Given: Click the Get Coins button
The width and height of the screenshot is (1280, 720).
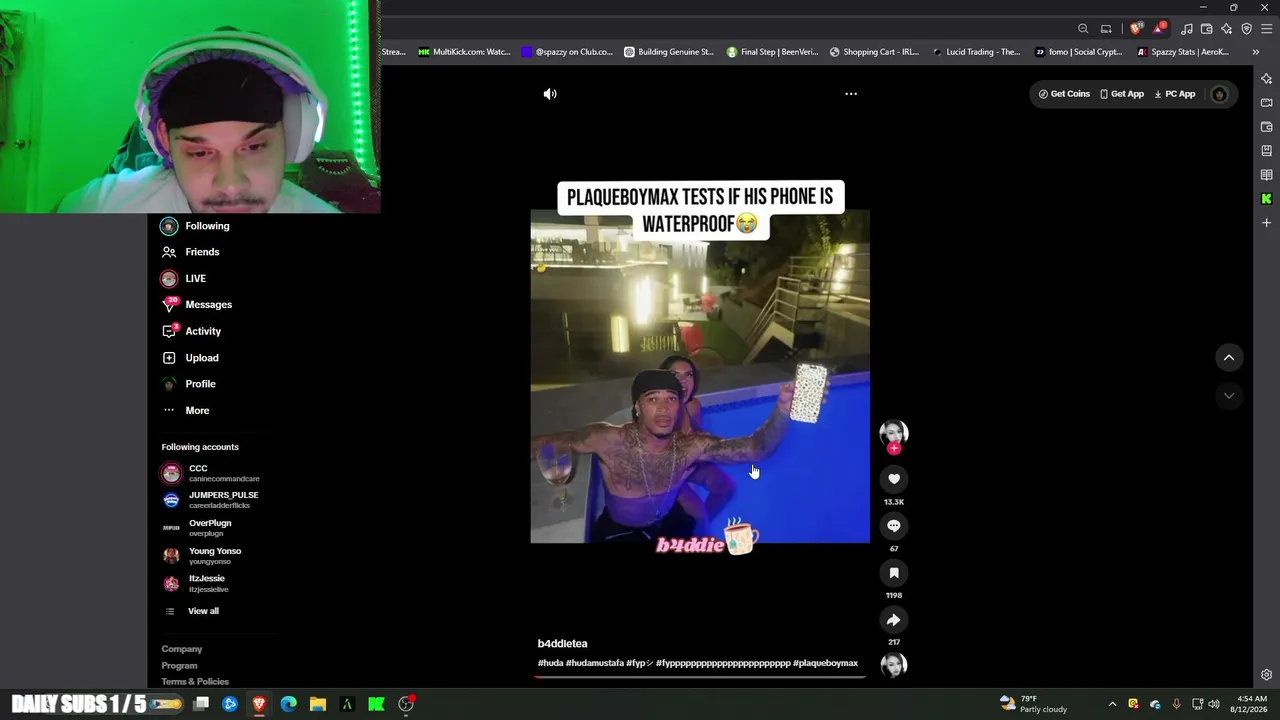Looking at the screenshot, I should point(1064,94).
